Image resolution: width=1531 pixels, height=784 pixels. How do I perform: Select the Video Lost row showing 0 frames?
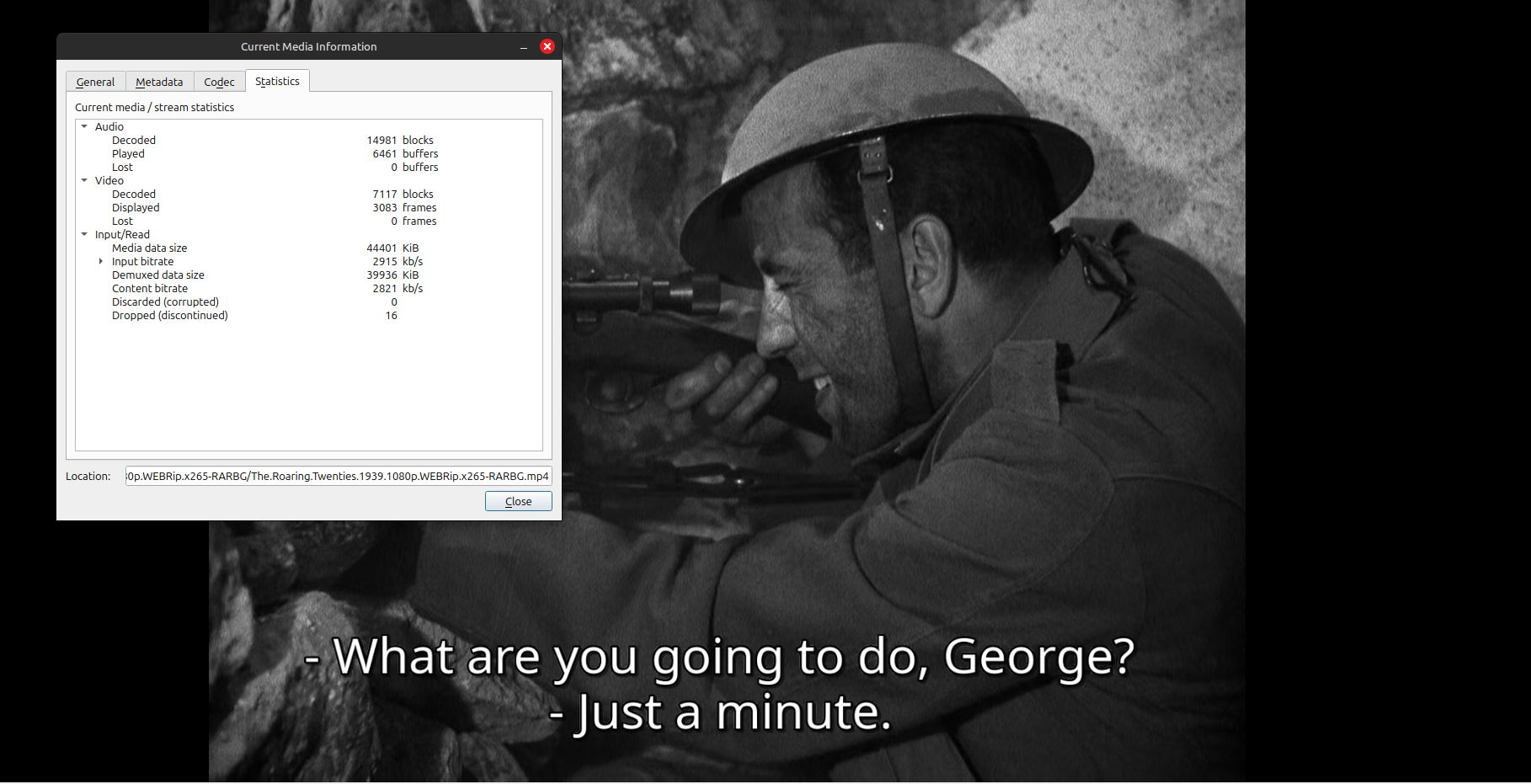point(309,221)
